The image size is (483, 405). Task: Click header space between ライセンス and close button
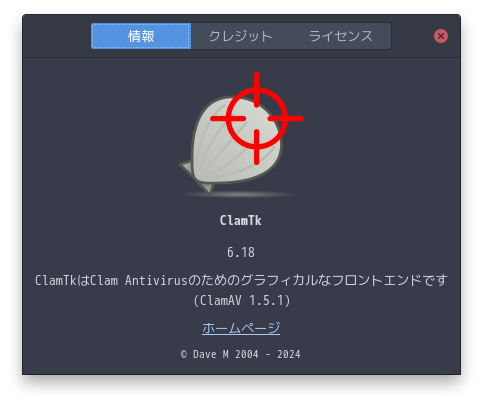coord(412,36)
